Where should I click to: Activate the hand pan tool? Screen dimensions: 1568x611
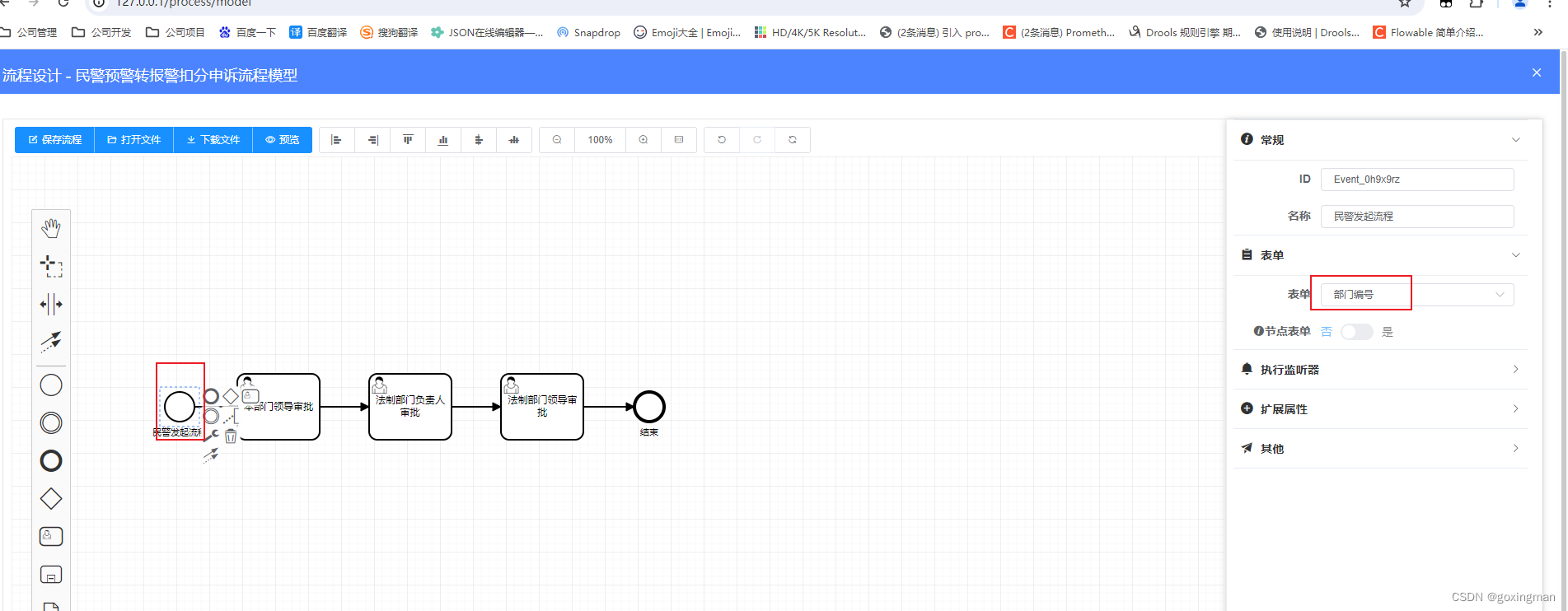(51, 228)
